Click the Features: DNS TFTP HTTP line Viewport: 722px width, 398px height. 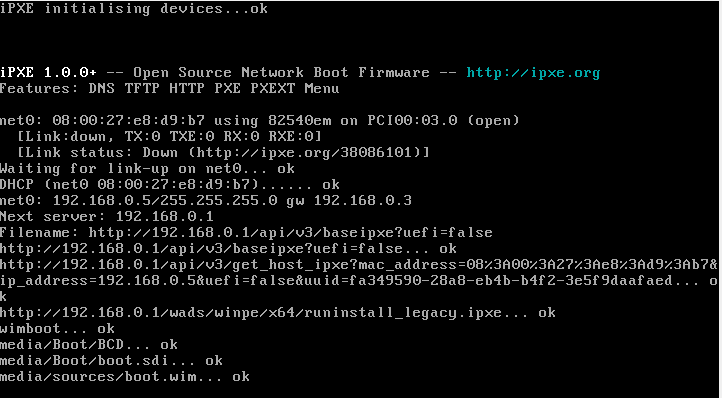[169, 88]
